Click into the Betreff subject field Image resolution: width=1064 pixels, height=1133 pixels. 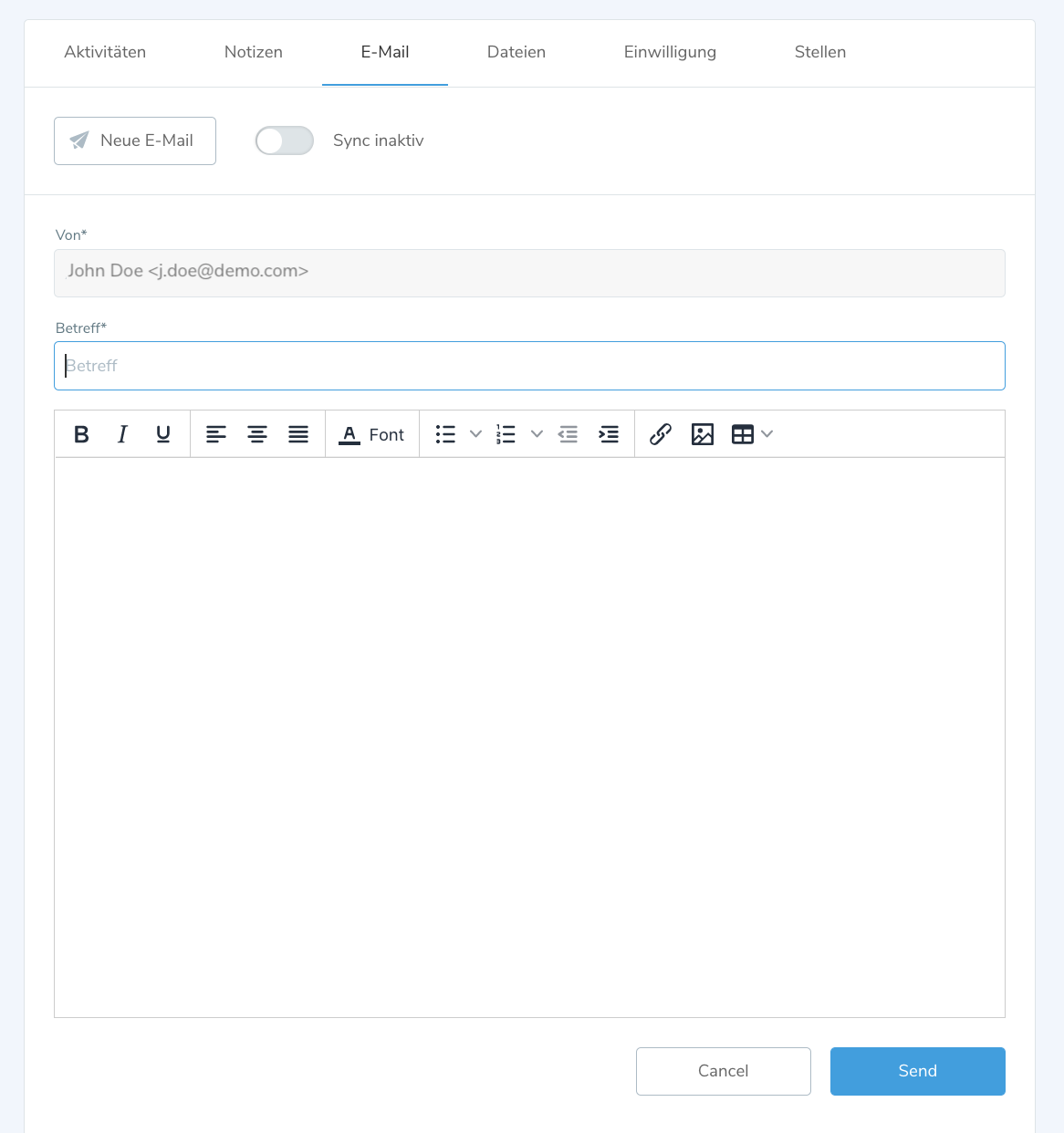point(529,366)
